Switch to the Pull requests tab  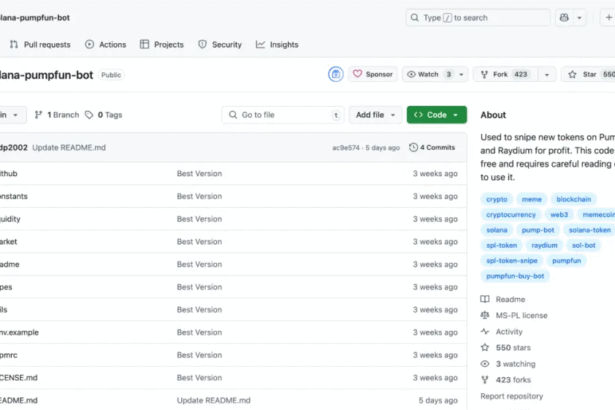[40, 45]
